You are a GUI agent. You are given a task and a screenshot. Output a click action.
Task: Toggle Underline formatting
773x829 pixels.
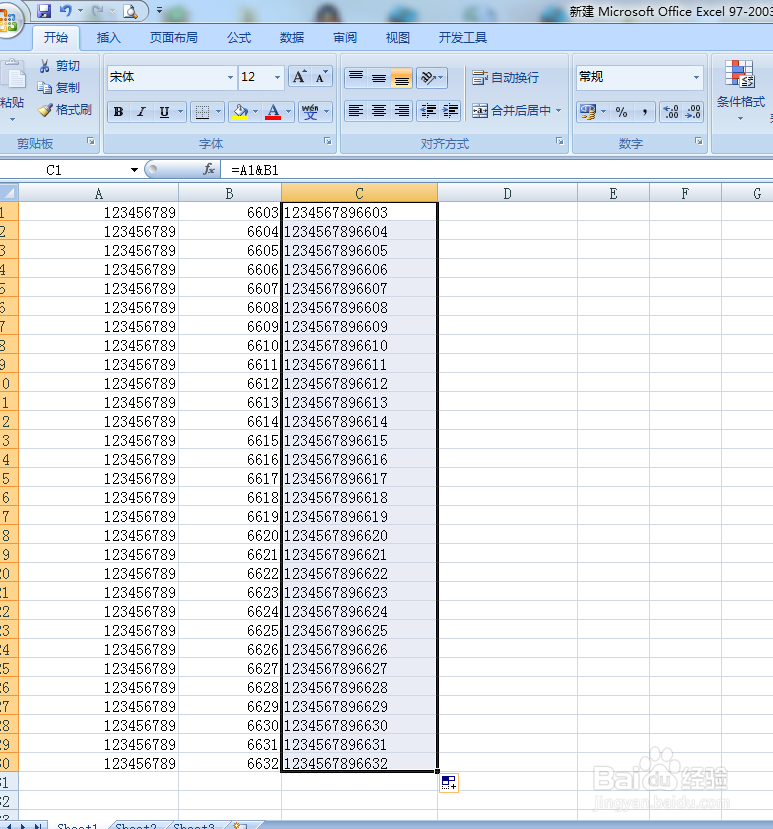tap(164, 112)
